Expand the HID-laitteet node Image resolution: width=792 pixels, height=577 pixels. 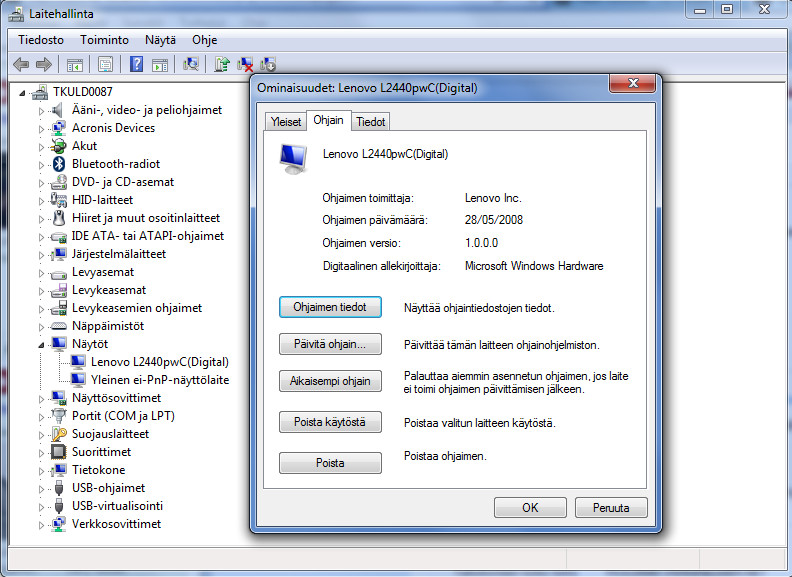pyautogui.click(x=41, y=201)
